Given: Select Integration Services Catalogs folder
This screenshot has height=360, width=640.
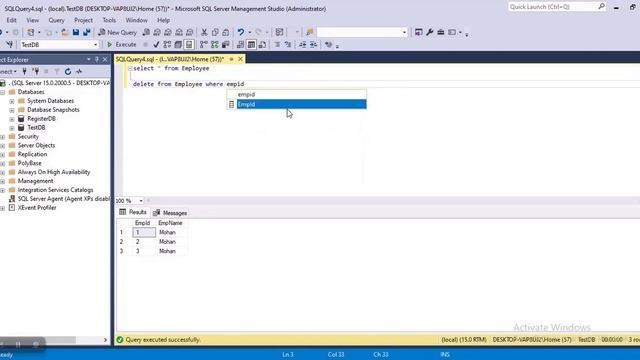Looking at the screenshot, I should click(x=55, y=190).
